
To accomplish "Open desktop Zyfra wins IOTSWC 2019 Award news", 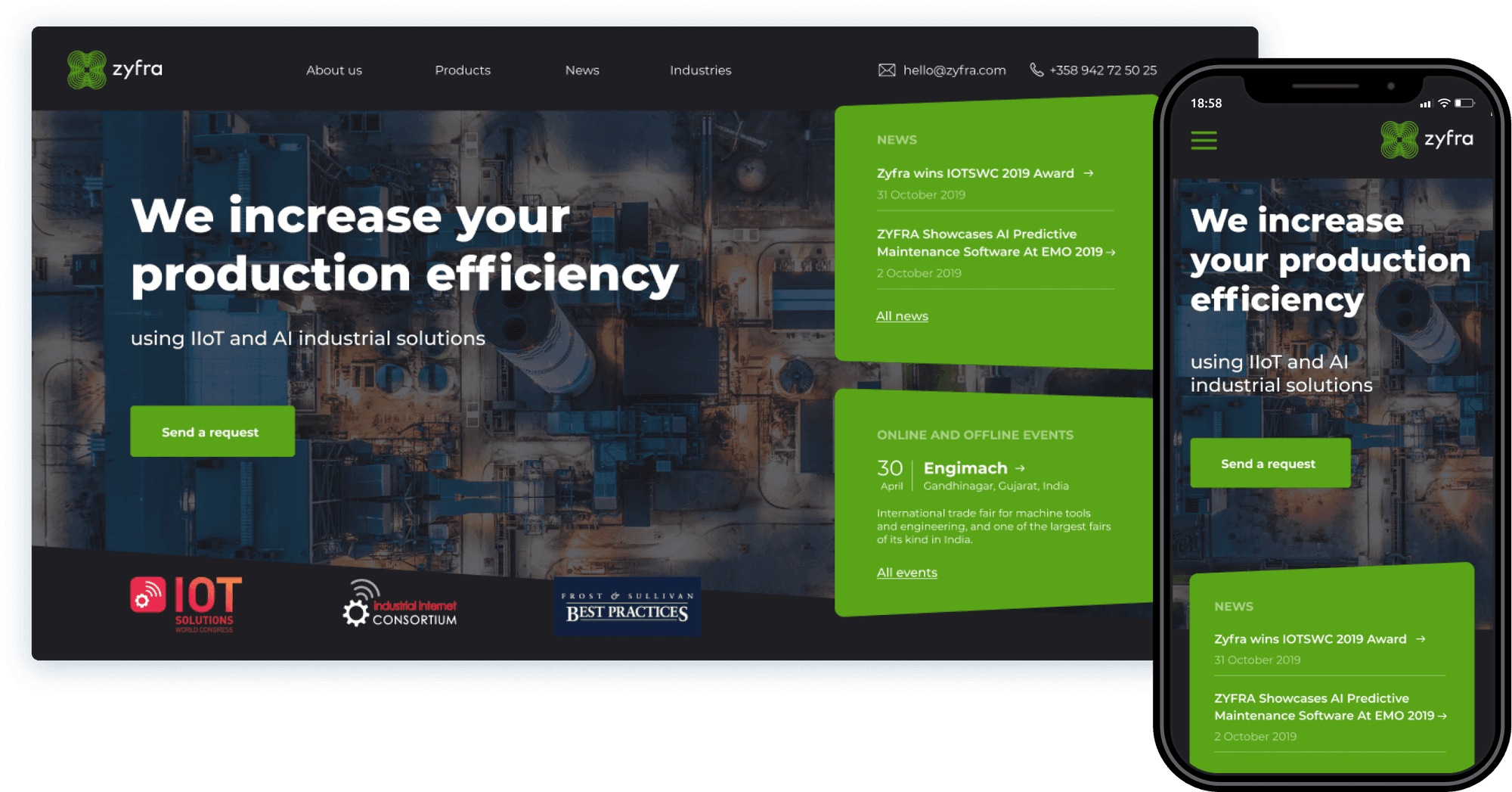I will click(x=975, y=173).
